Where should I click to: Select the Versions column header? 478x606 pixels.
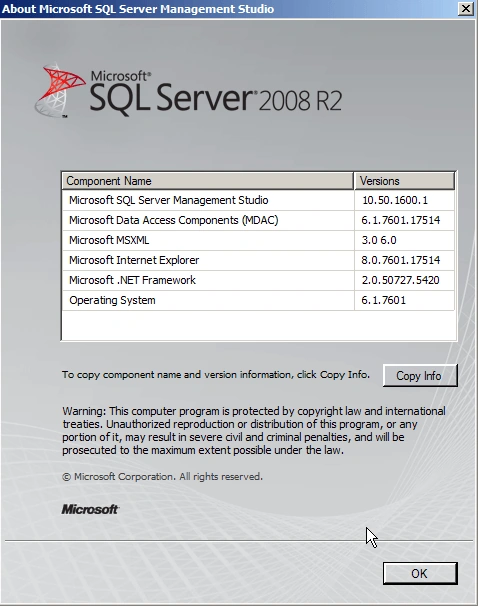pos(405,181)
